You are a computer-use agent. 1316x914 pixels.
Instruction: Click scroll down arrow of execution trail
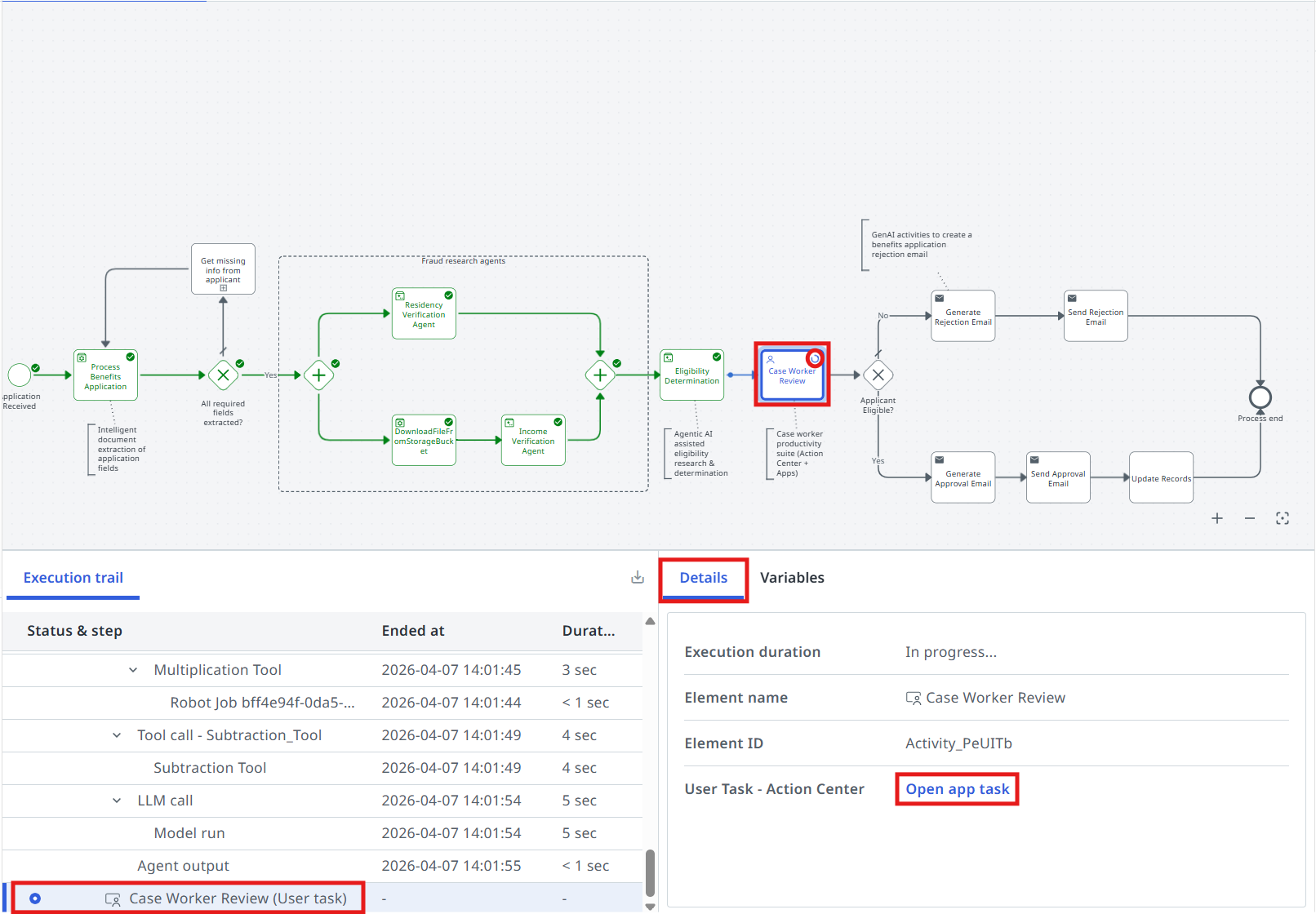(x=650, y=907)
